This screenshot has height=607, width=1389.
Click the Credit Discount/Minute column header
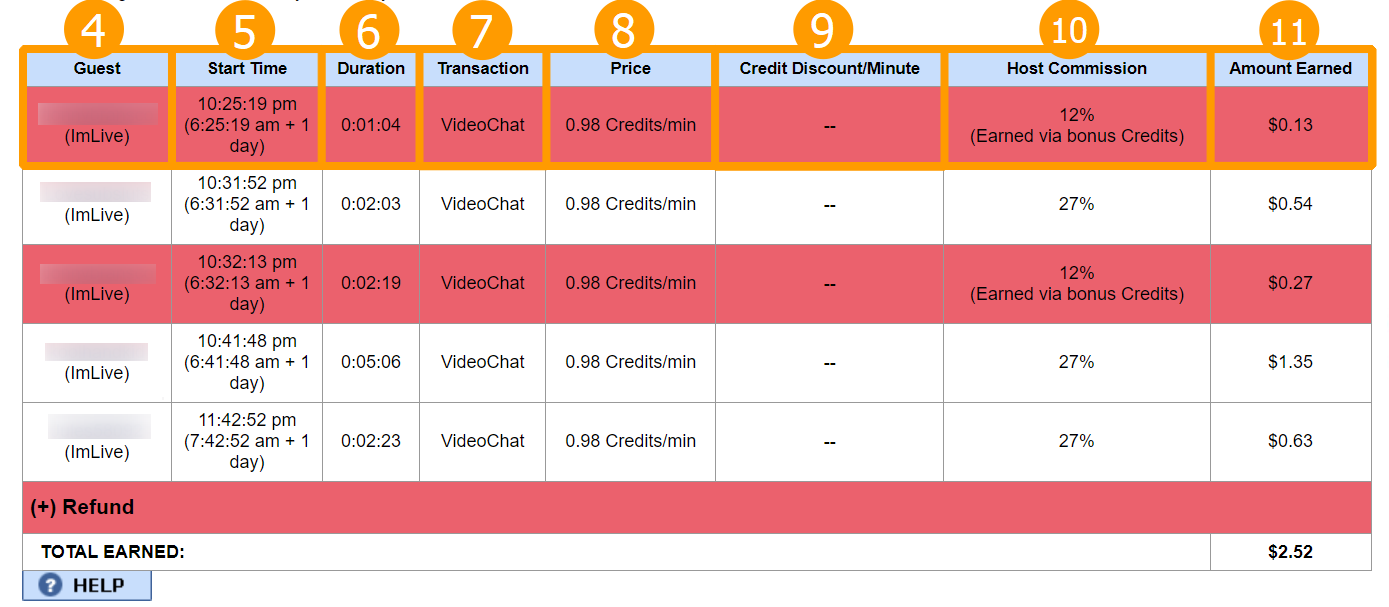(829, 69)
